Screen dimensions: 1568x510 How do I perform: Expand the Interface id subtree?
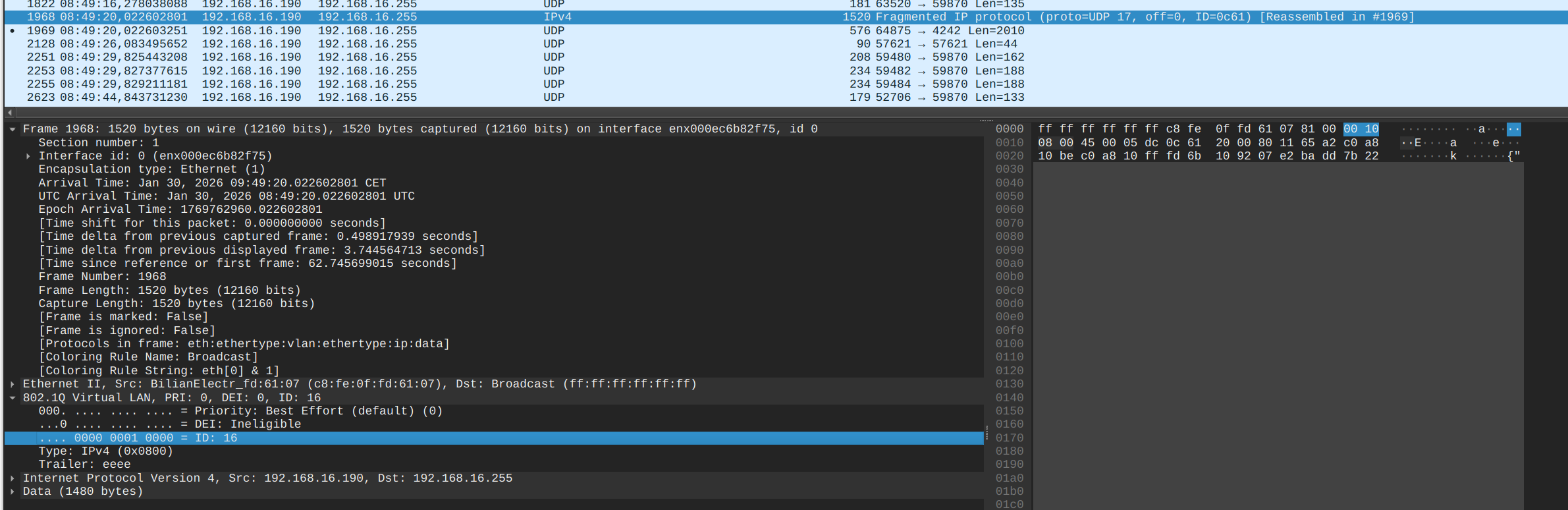point(28,156)
